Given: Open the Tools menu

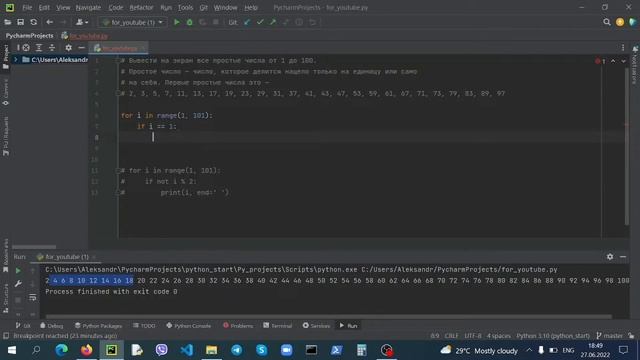Looking at the screenshot, I should click(x=185, y=7).
